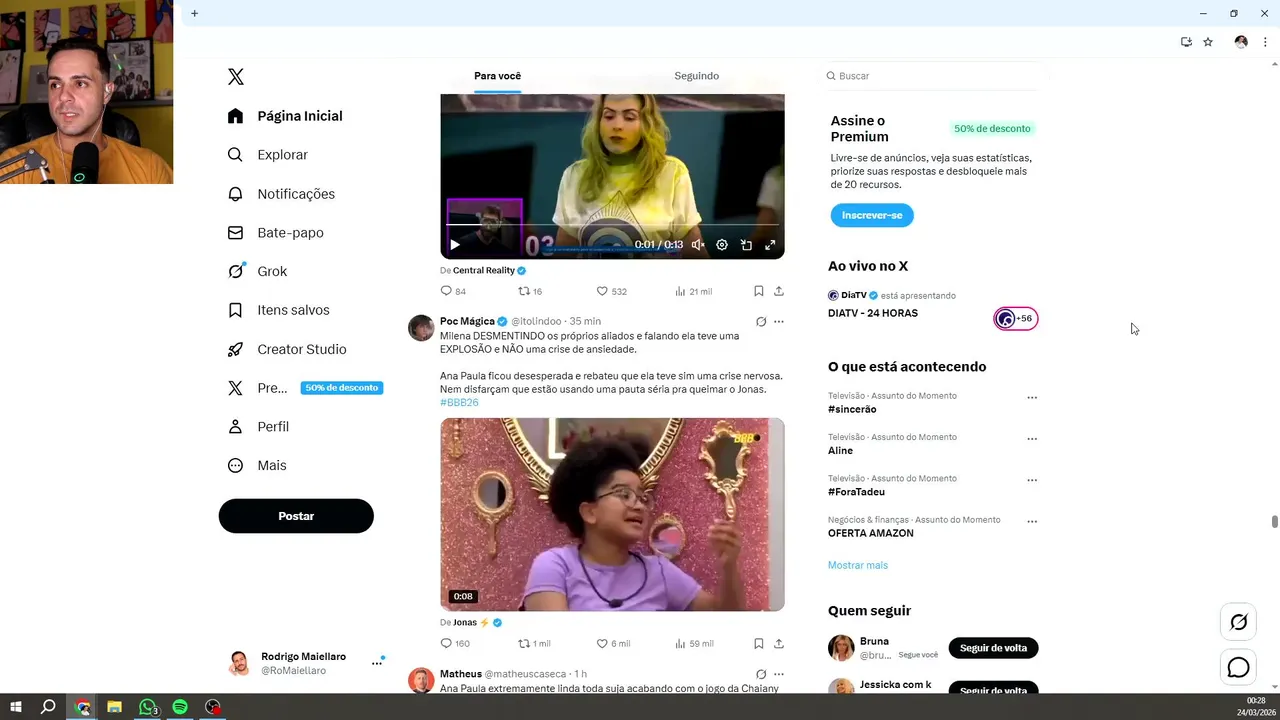Click the Postar button
The image size is (1280, 720).
296,516
